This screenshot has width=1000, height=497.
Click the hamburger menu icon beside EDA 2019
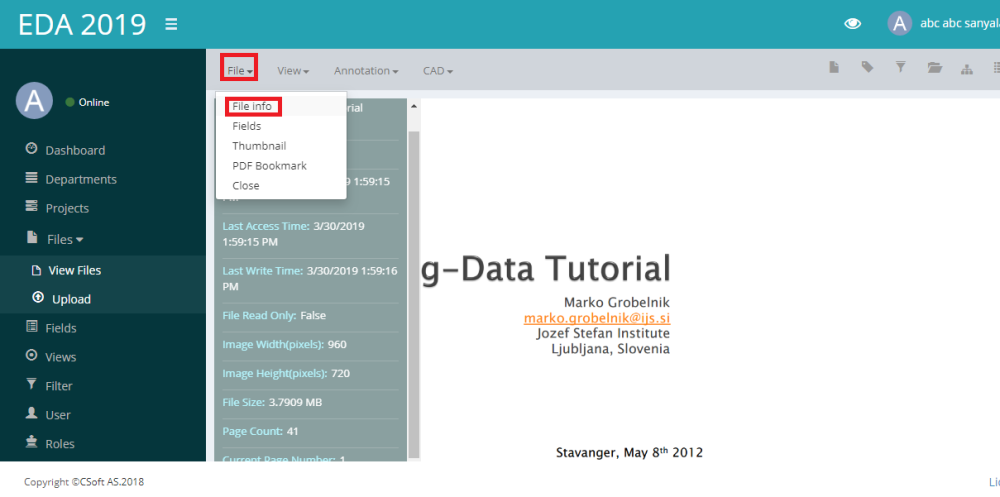(x=171, y=24)
